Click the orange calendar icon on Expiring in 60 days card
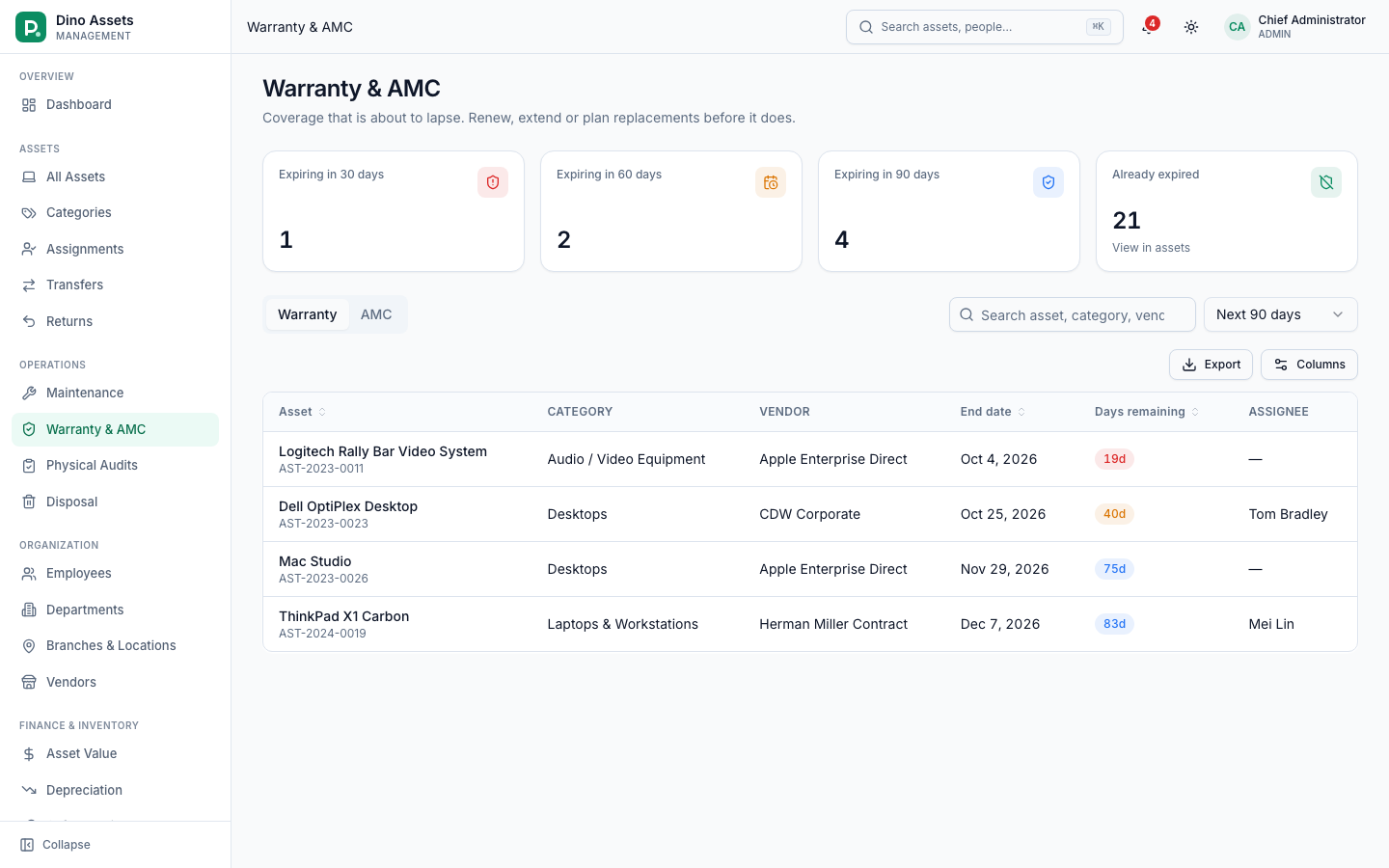Screen dimensions: 1389x868 771,182
